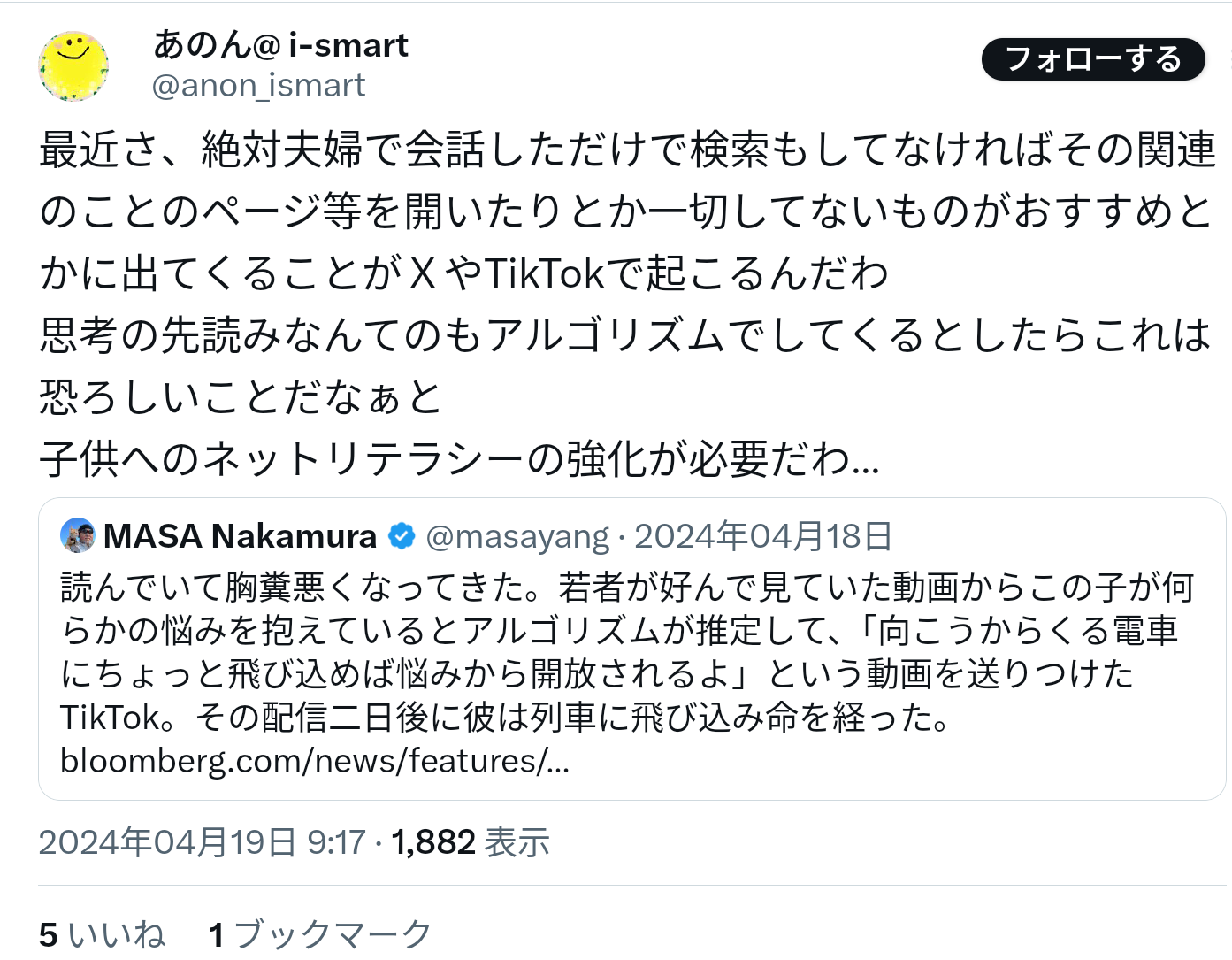Screen dimensions: 1232x960
Task: Open the あのん@ i-smart display name
Action: pos(280,45)
